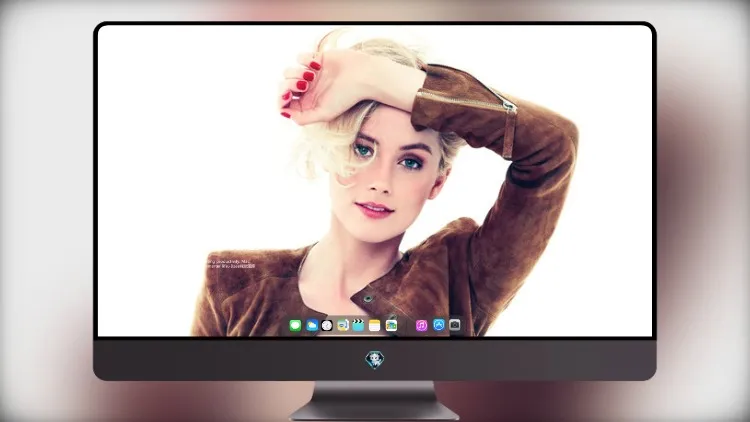Open the Clock app in the dock
This screenshot has height=422, width=750.
coord(327,325)
